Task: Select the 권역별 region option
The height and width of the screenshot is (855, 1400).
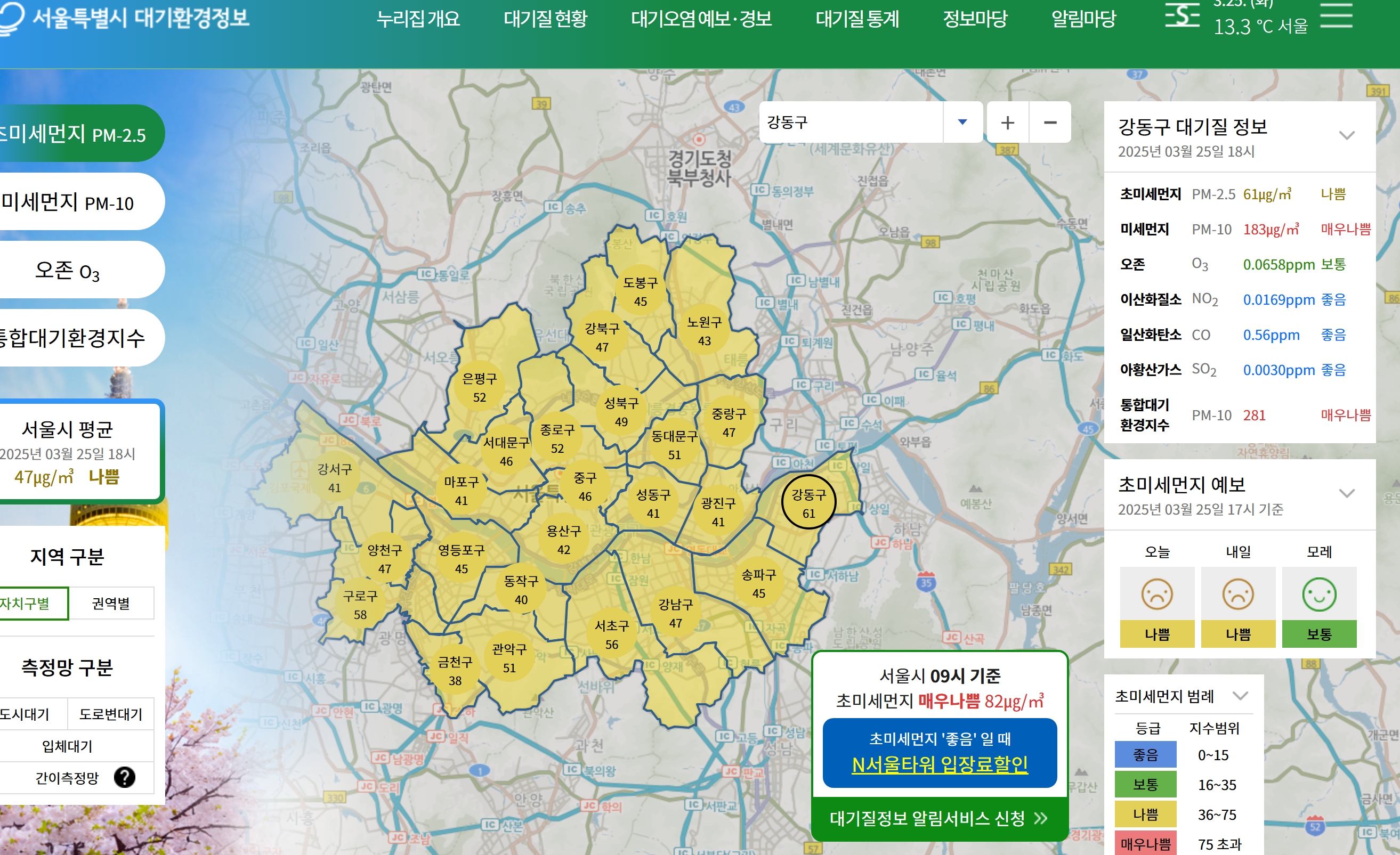Action: tap(111, 604)
